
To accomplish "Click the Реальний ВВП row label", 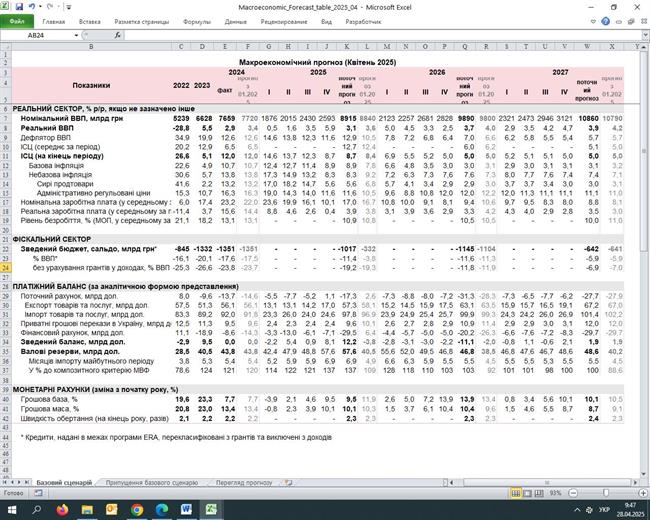I will click(47, 128).
